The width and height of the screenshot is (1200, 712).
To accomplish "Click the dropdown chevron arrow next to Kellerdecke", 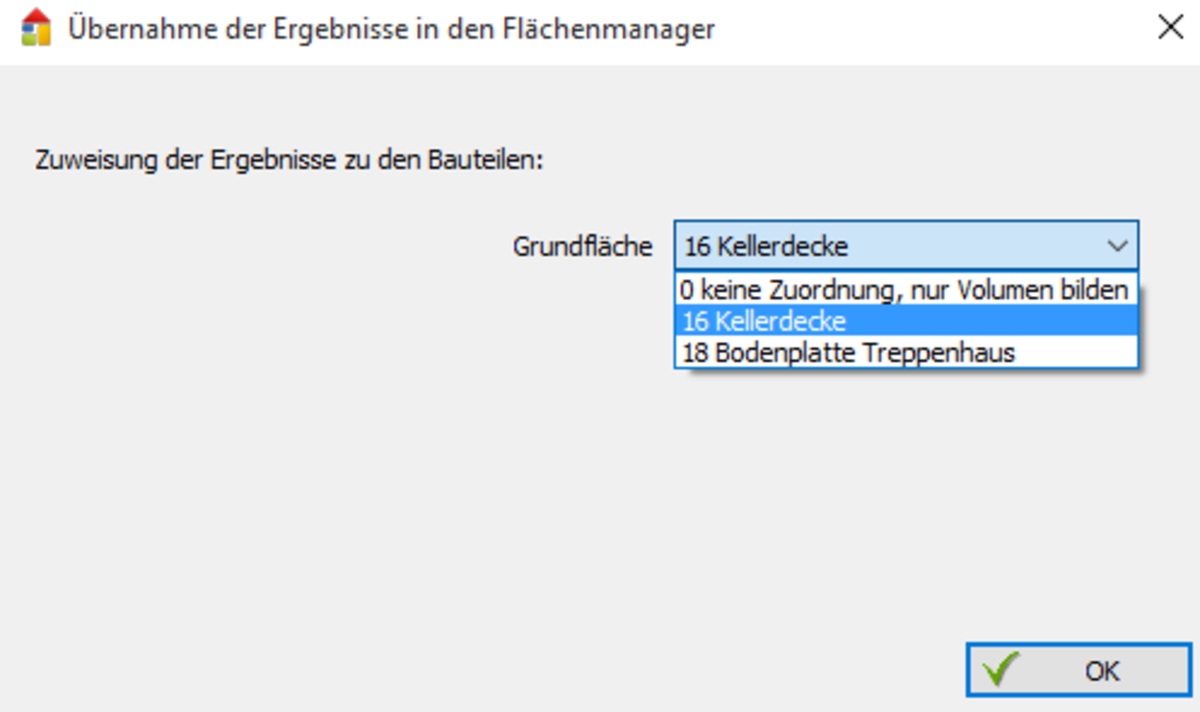I will [1117, 246].
